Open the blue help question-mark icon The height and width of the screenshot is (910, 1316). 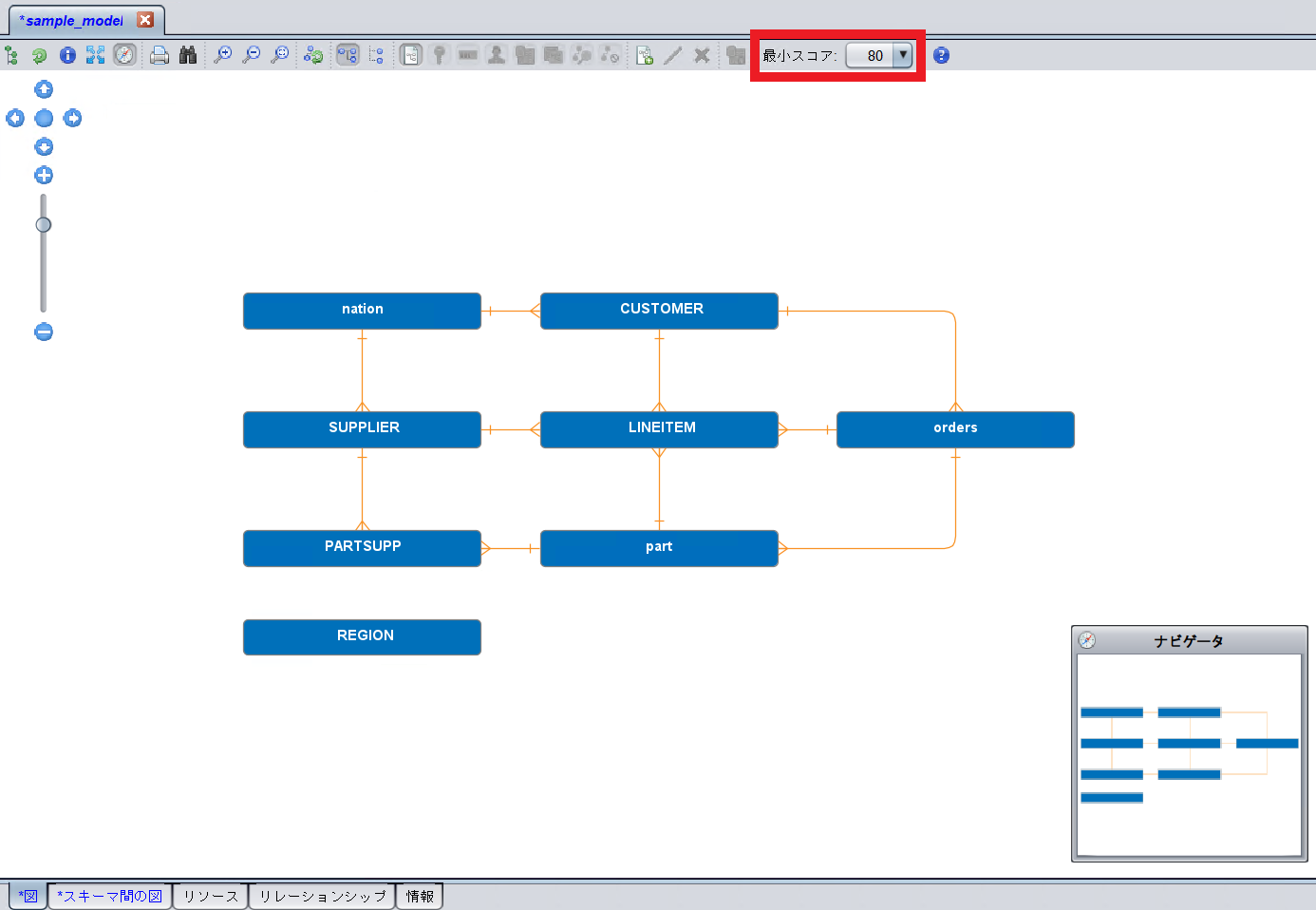pos(941,55)
